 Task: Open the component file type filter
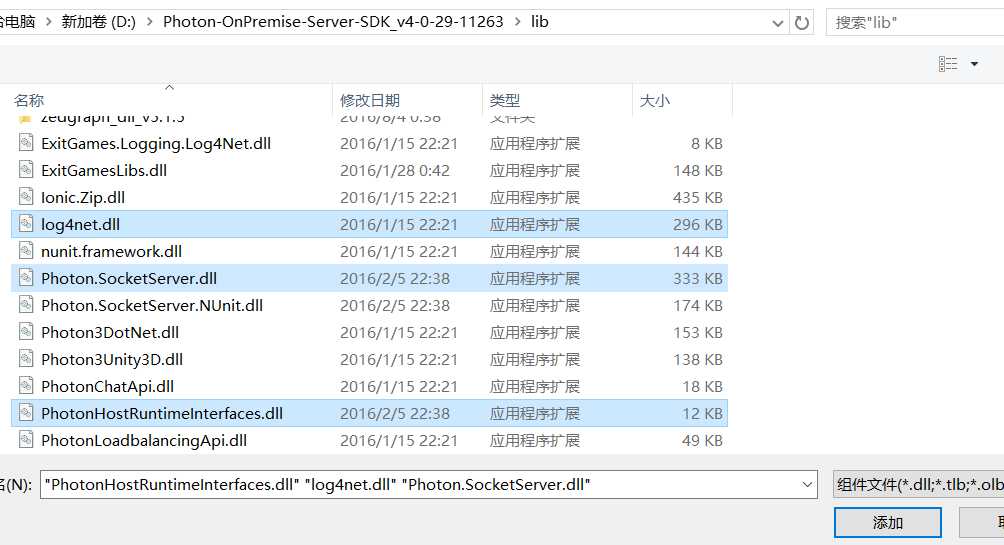[918, 485]
